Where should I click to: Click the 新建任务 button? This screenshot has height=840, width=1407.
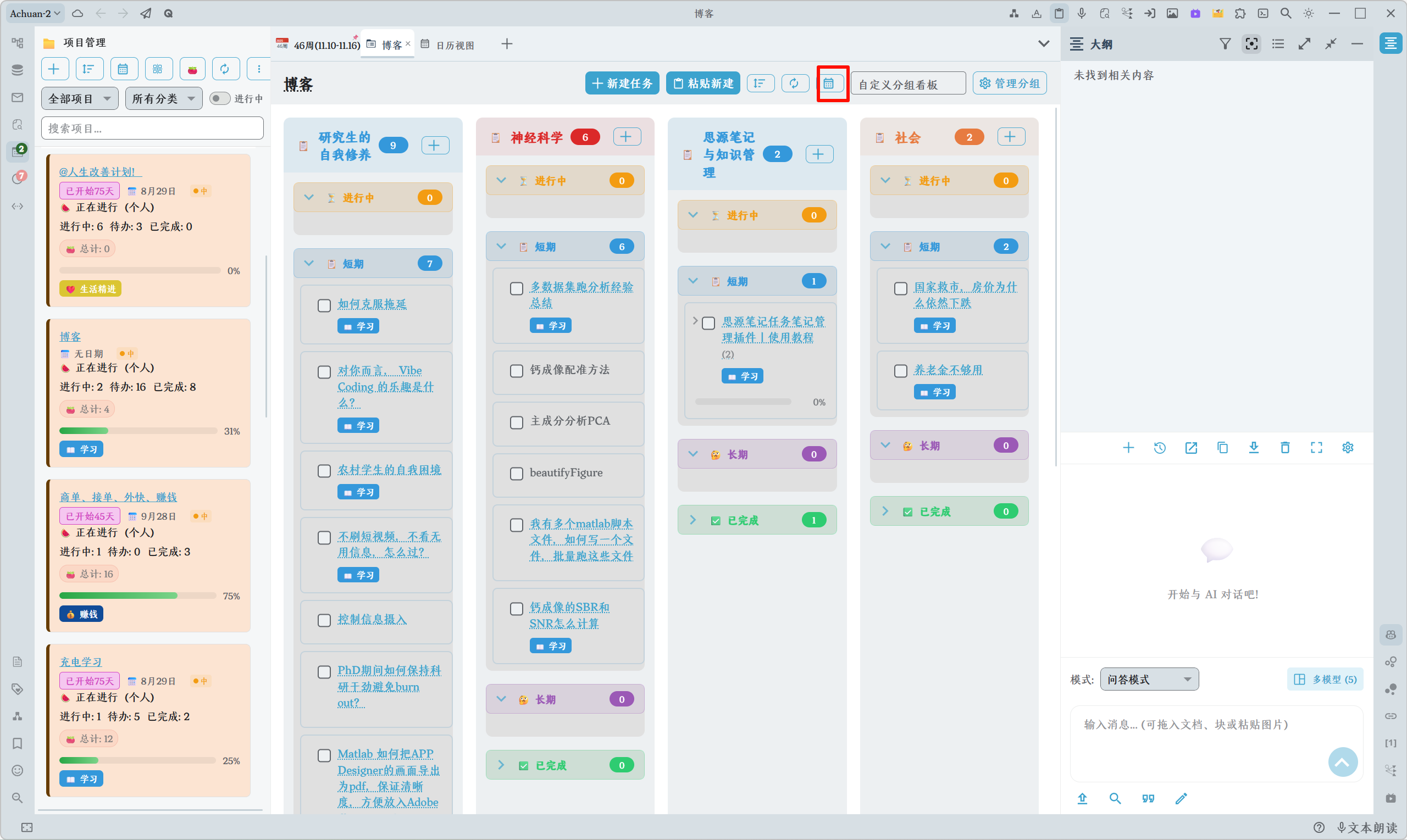click(x=622, y=84)
